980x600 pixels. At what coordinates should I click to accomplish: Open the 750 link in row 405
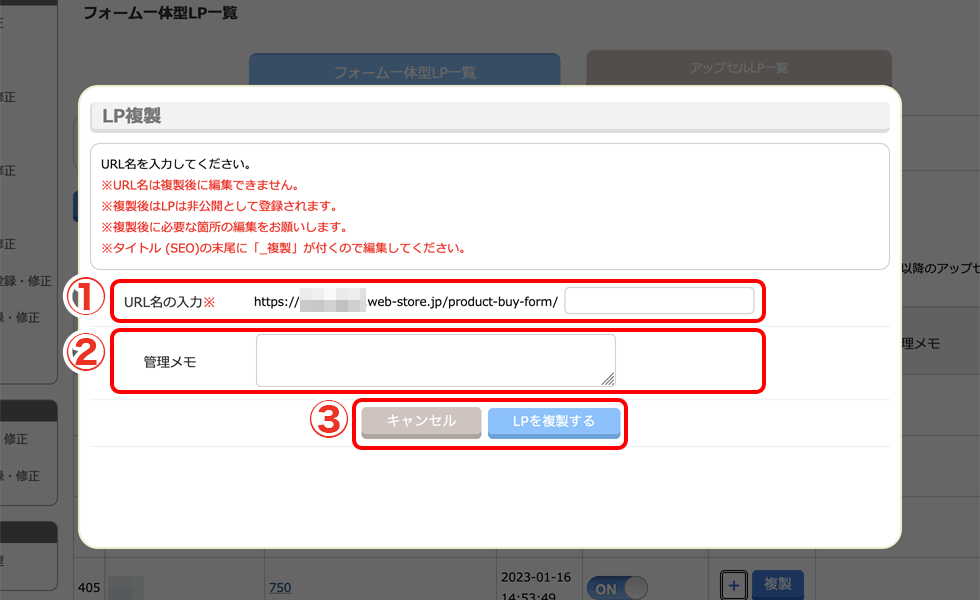click(280, 588)
